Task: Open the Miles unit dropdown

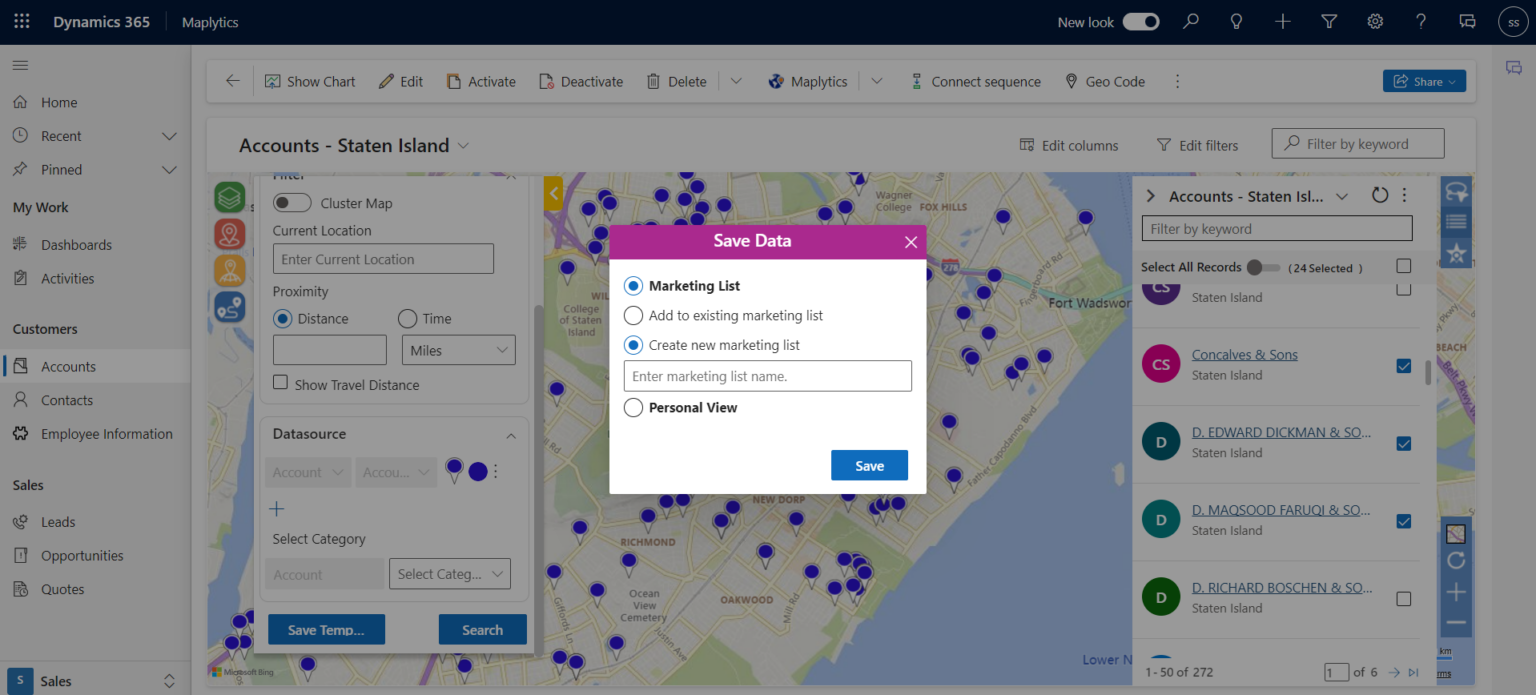Action: click(x=458, y=349)
